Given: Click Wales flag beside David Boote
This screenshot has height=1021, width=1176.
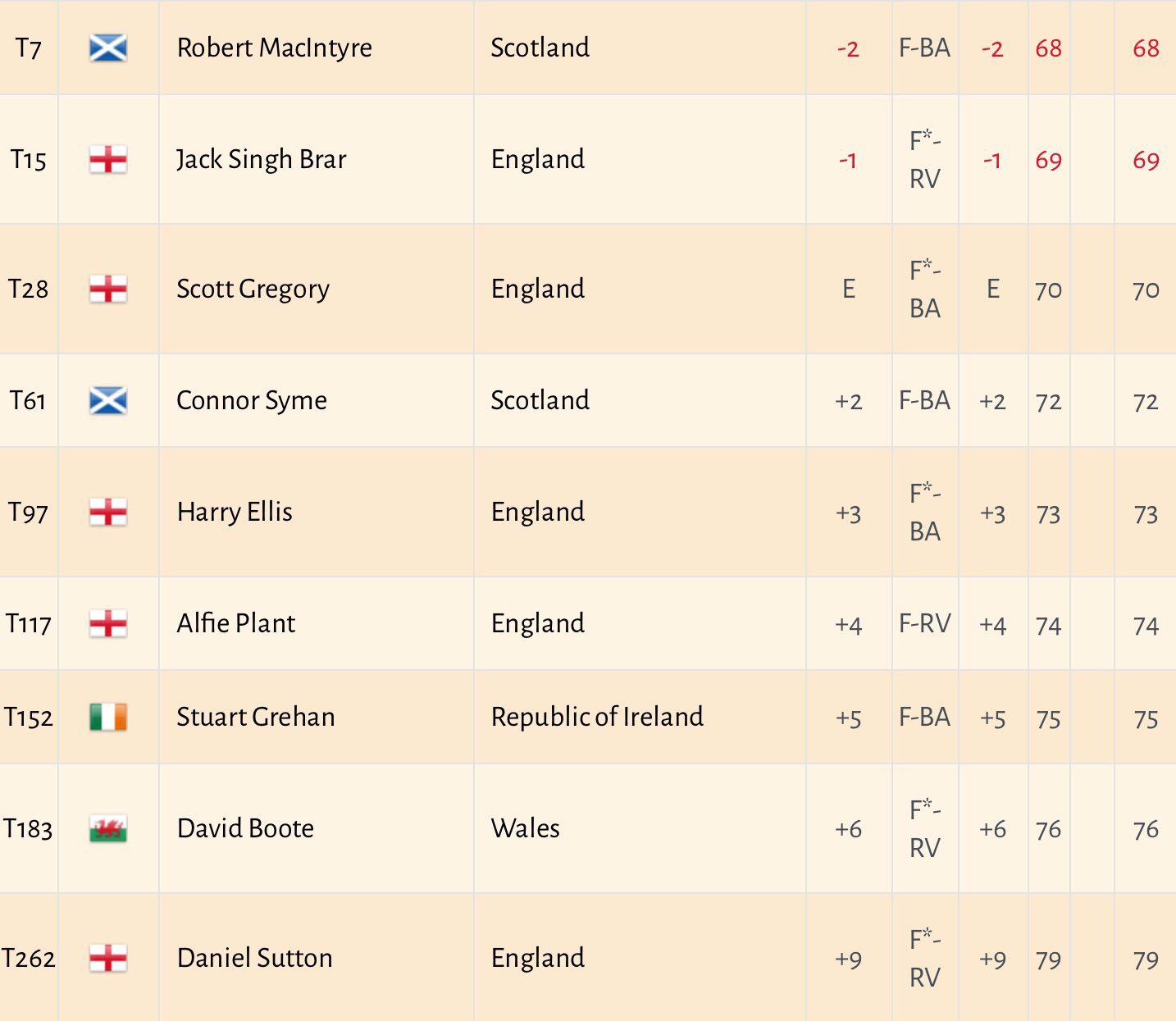Looking at the screenshot, I should pos(107,829).
